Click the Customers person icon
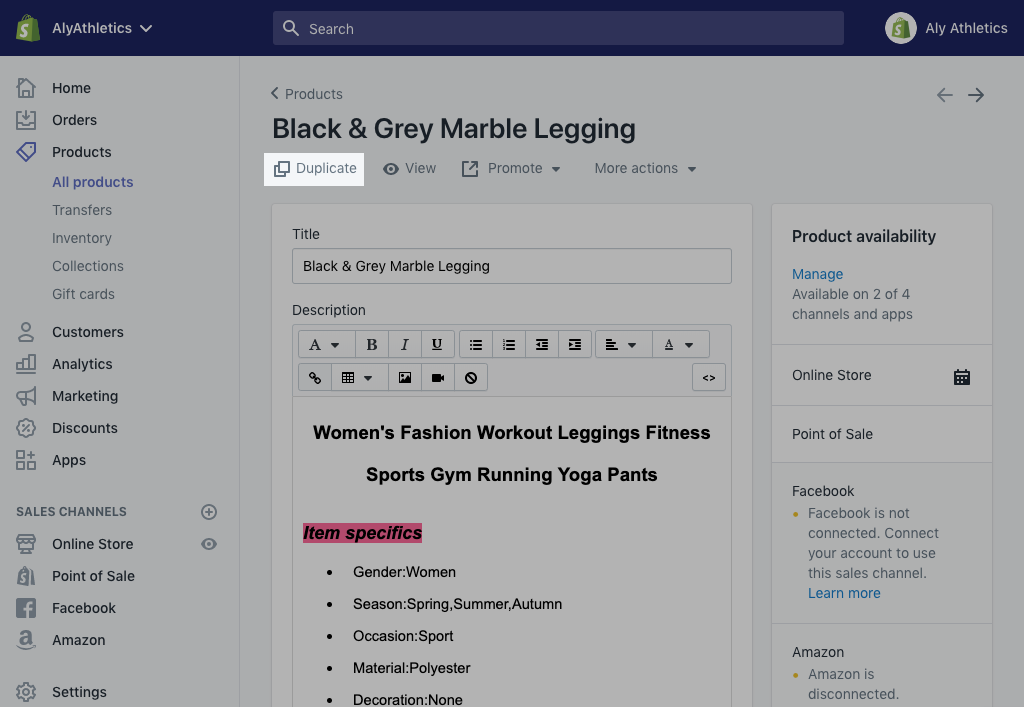Image resolution: width=1024 pixels, height=707 pixels. (x=26, y=332)
